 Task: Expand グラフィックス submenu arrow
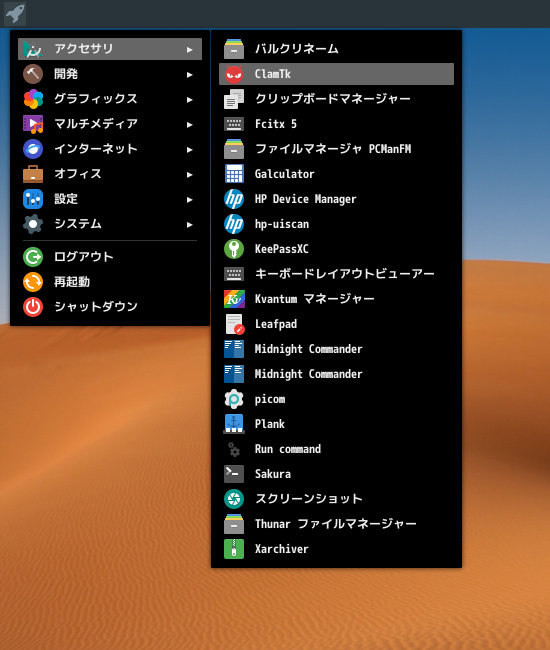(x=189, y=99)
